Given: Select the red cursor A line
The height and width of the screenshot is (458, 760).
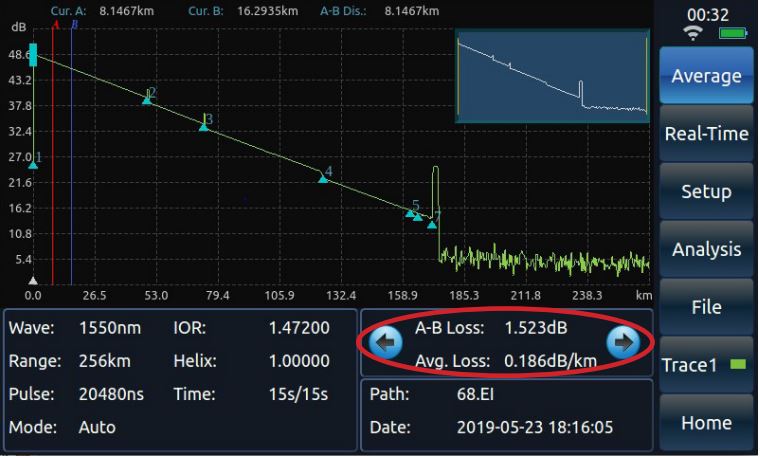Looking at the screenshot, I should (x=53, y=155).
